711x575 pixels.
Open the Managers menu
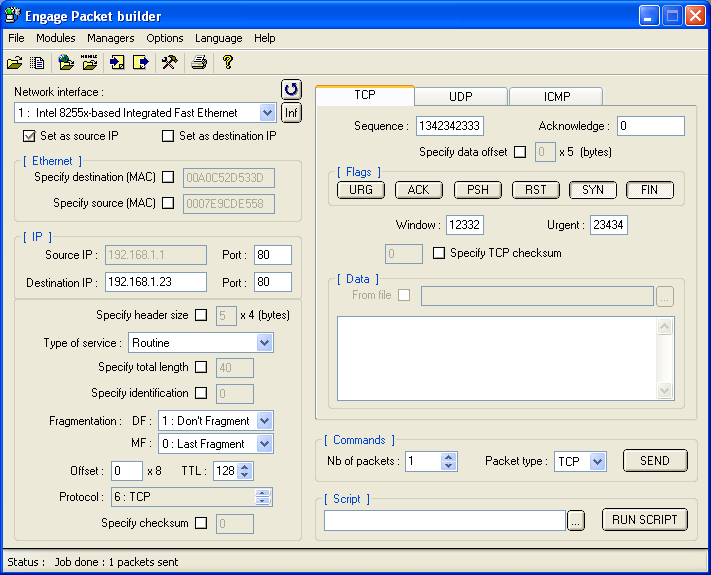click(x=111, y=38)
